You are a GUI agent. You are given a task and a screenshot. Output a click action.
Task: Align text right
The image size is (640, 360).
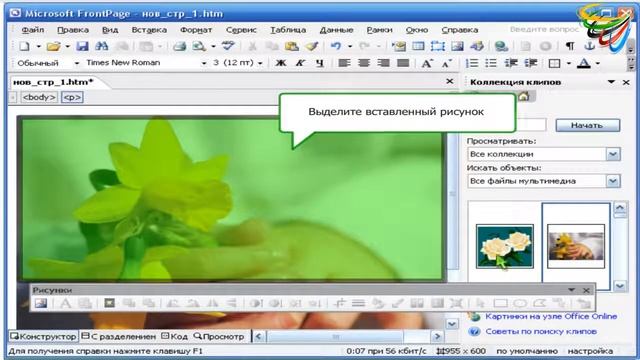[383, 63]
